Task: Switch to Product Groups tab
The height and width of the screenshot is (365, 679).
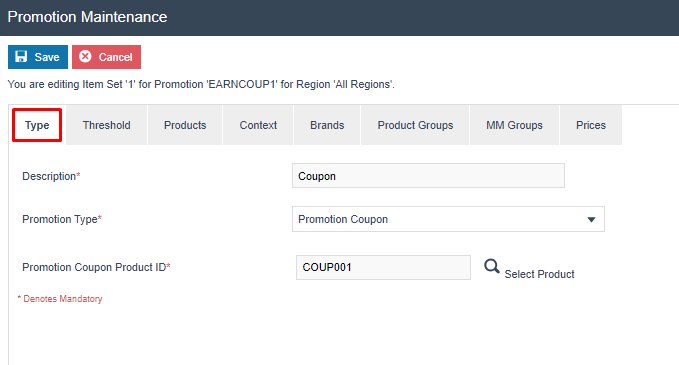Action: (x=415, y=125)
